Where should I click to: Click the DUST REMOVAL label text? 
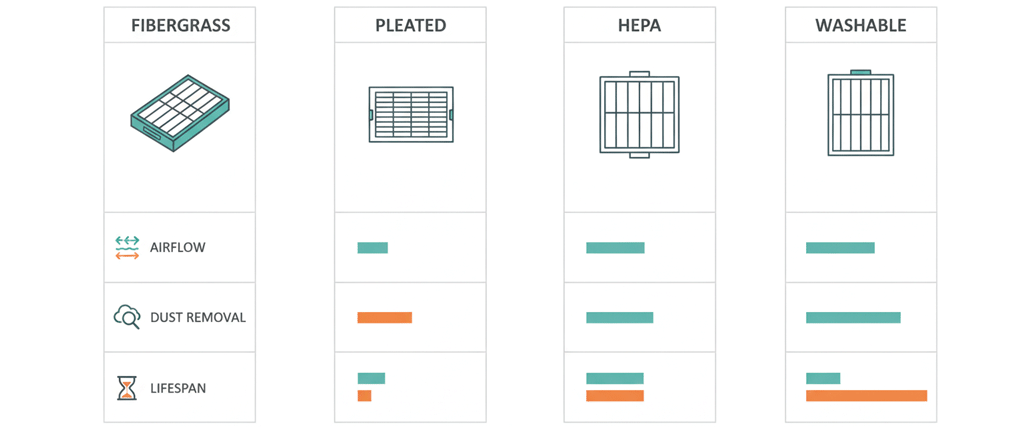pos(198,318)
